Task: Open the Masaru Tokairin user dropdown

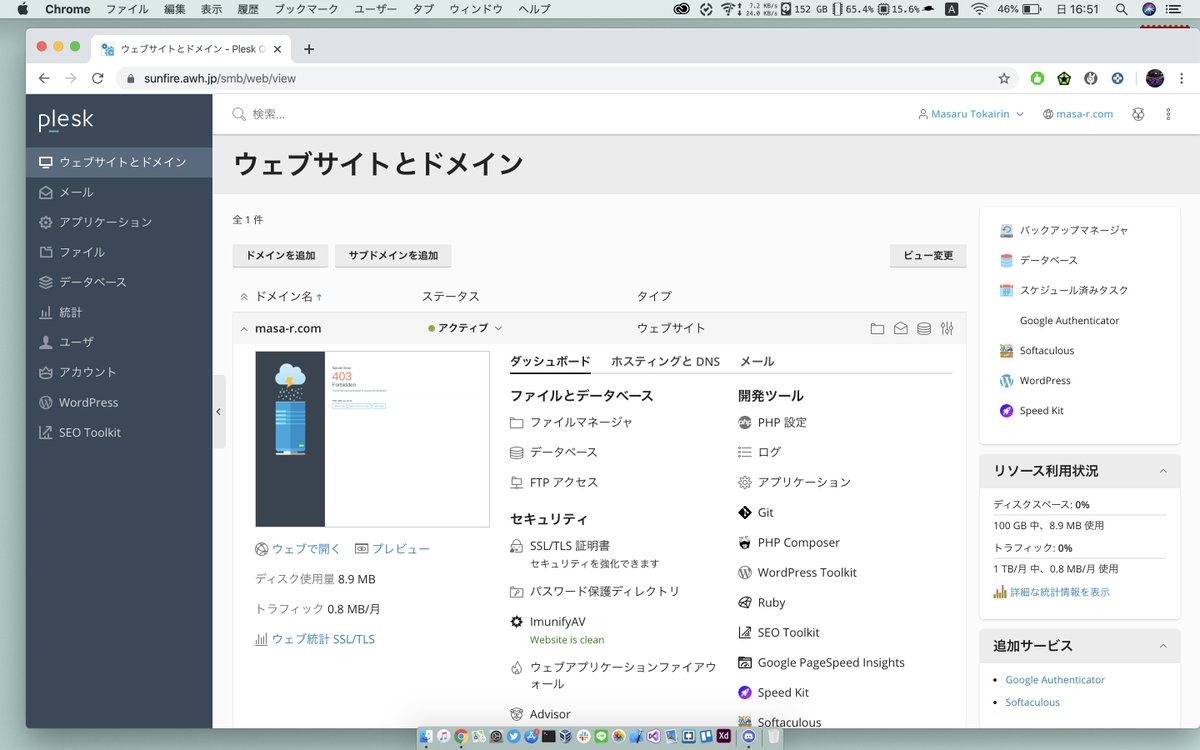Action: (x=971, y=114)
